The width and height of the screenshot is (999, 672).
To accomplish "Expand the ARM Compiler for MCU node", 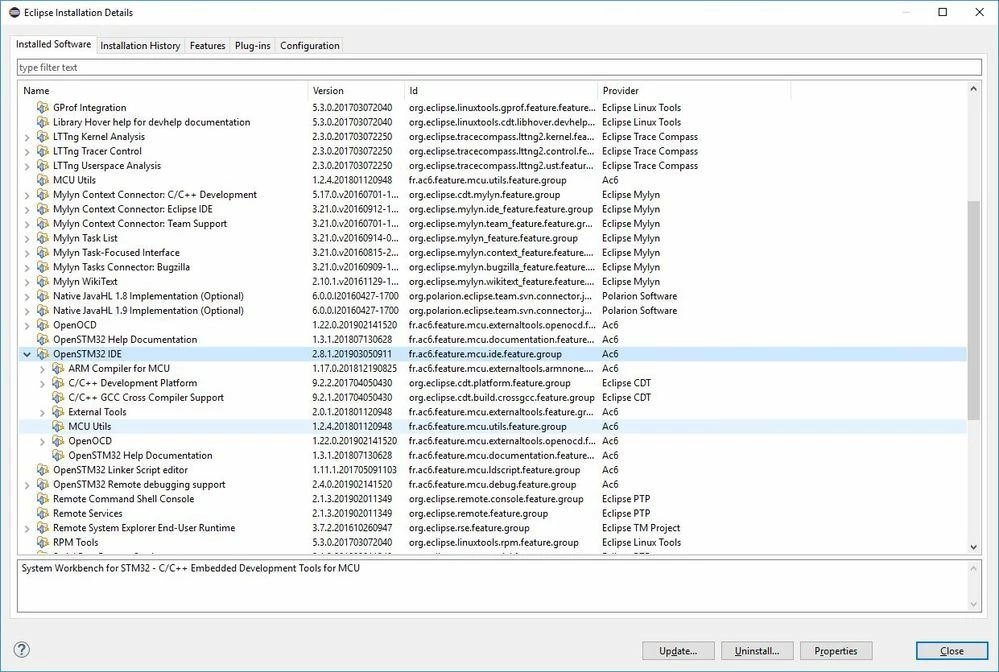I will (42, 369).
